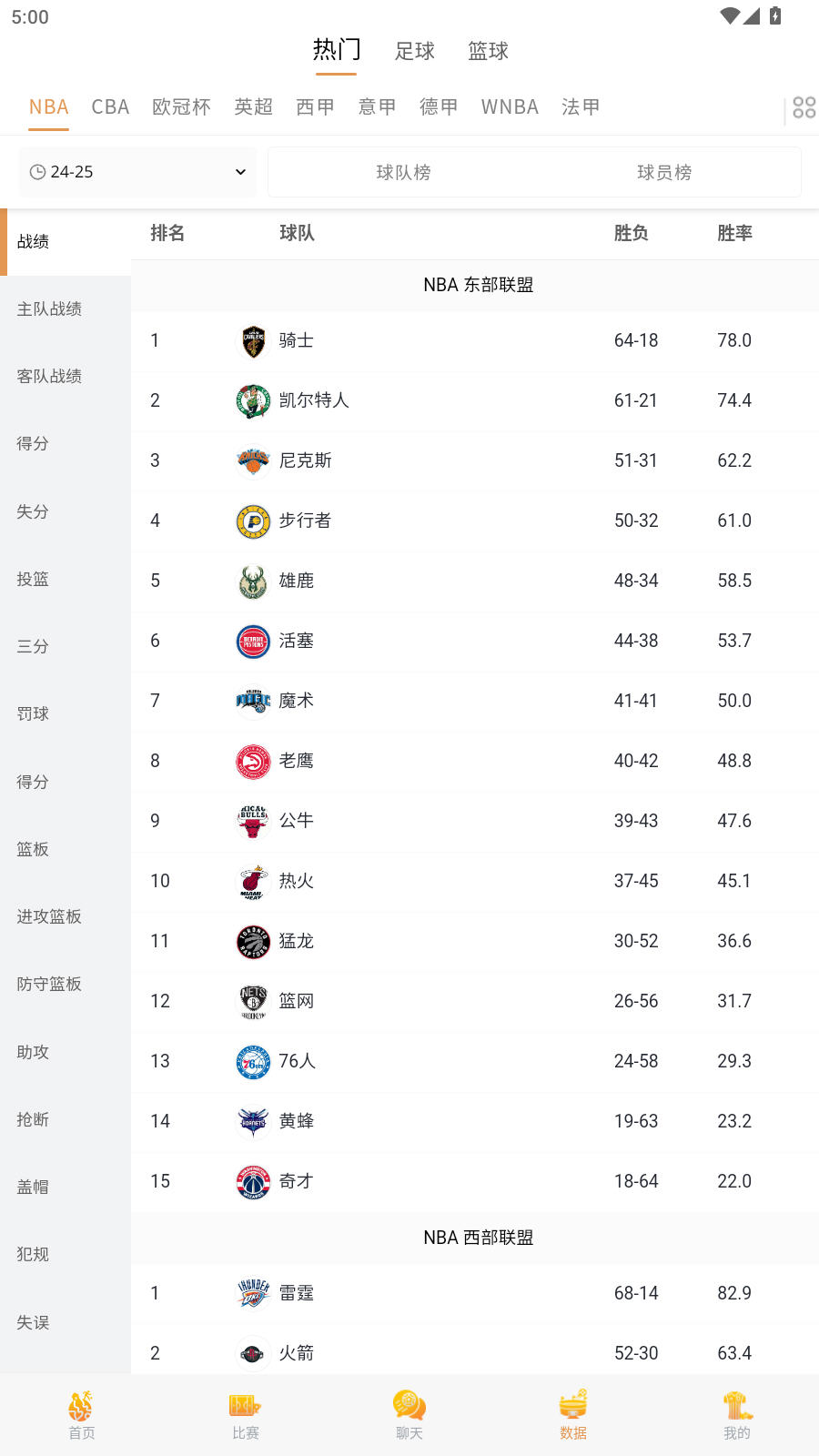
Task: Open the grid menu icon top right
Action: tap(804, 106)
